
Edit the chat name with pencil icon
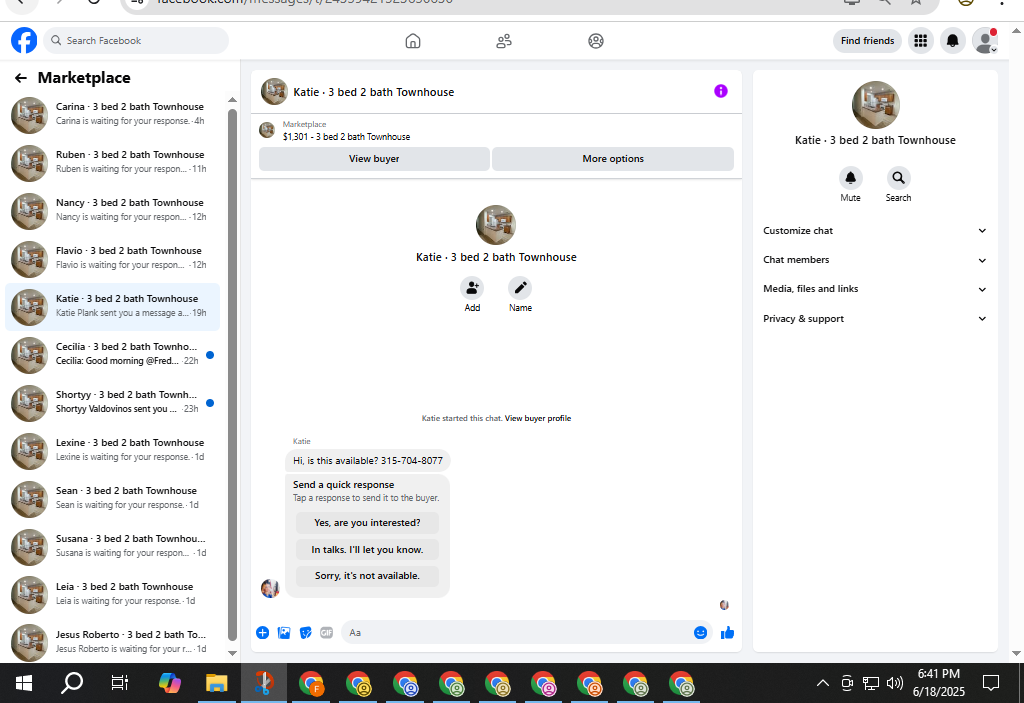520,288
